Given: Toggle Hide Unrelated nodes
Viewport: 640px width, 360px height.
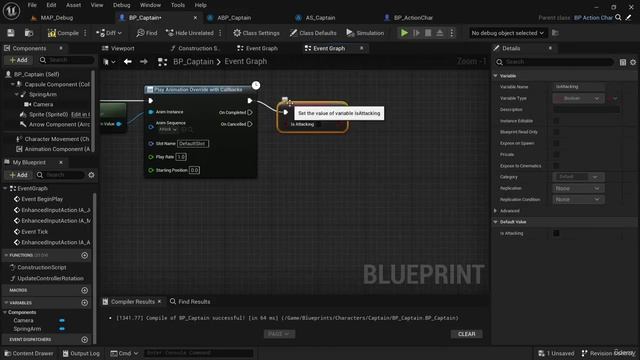Looking at the screenshot, I should click(x=189, y=33).
